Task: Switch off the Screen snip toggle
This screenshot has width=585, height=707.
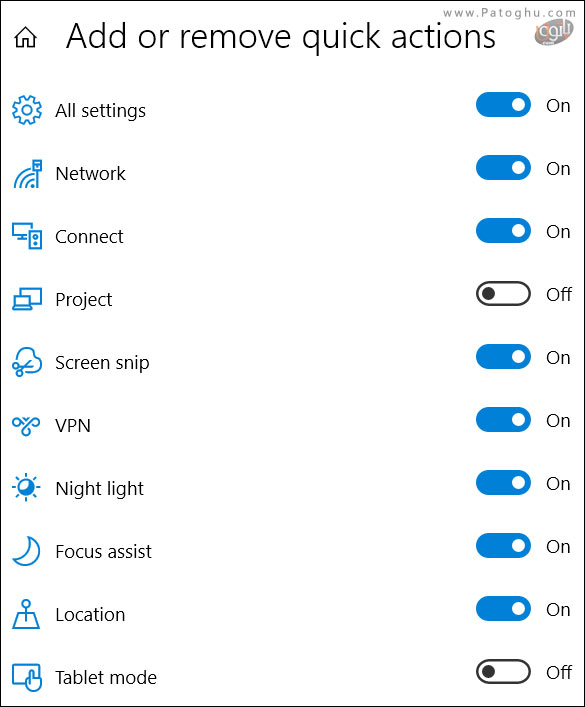Action: [x=503, y=357]
